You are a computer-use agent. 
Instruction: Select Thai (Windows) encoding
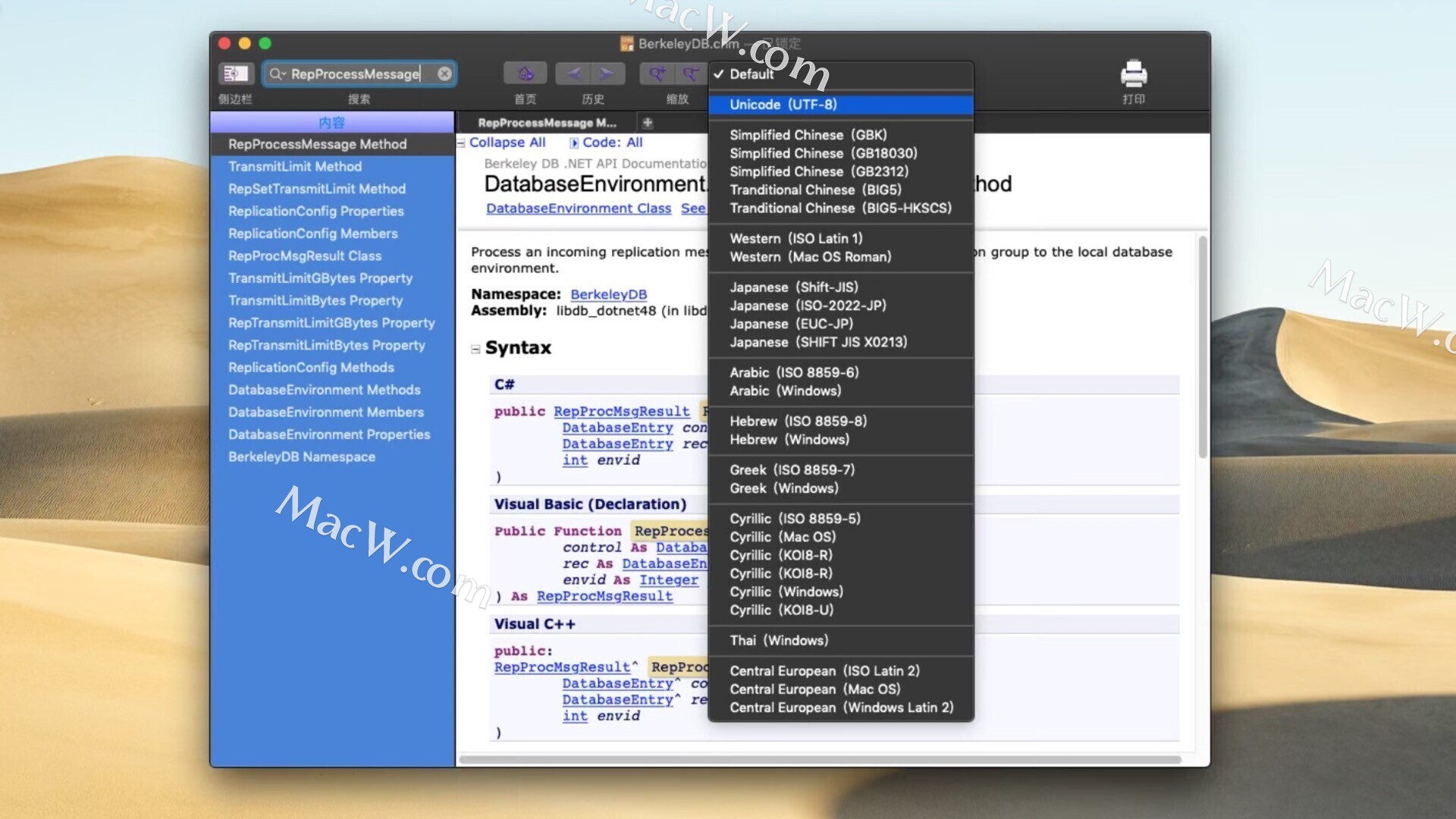click(841, 640)
